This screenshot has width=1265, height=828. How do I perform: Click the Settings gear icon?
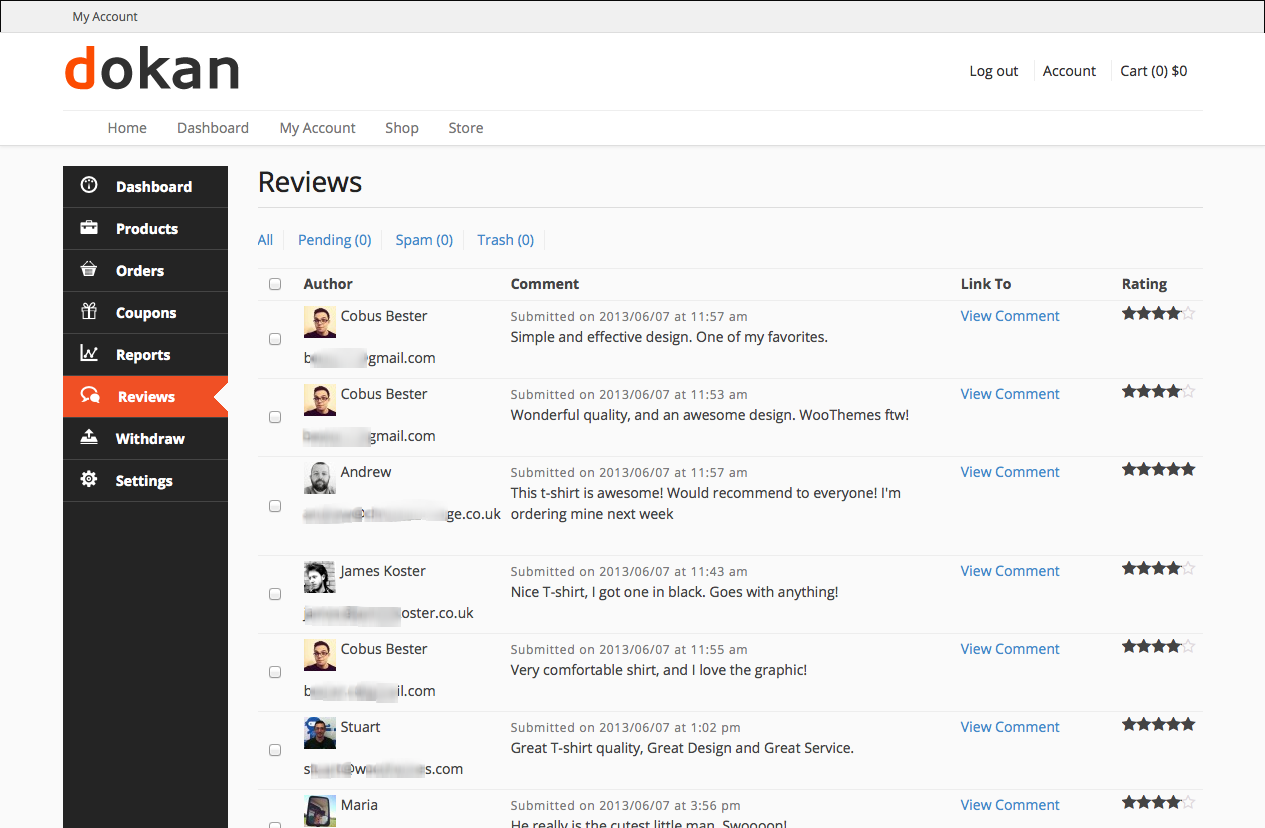pyautogui.click(x=89, y=480)
